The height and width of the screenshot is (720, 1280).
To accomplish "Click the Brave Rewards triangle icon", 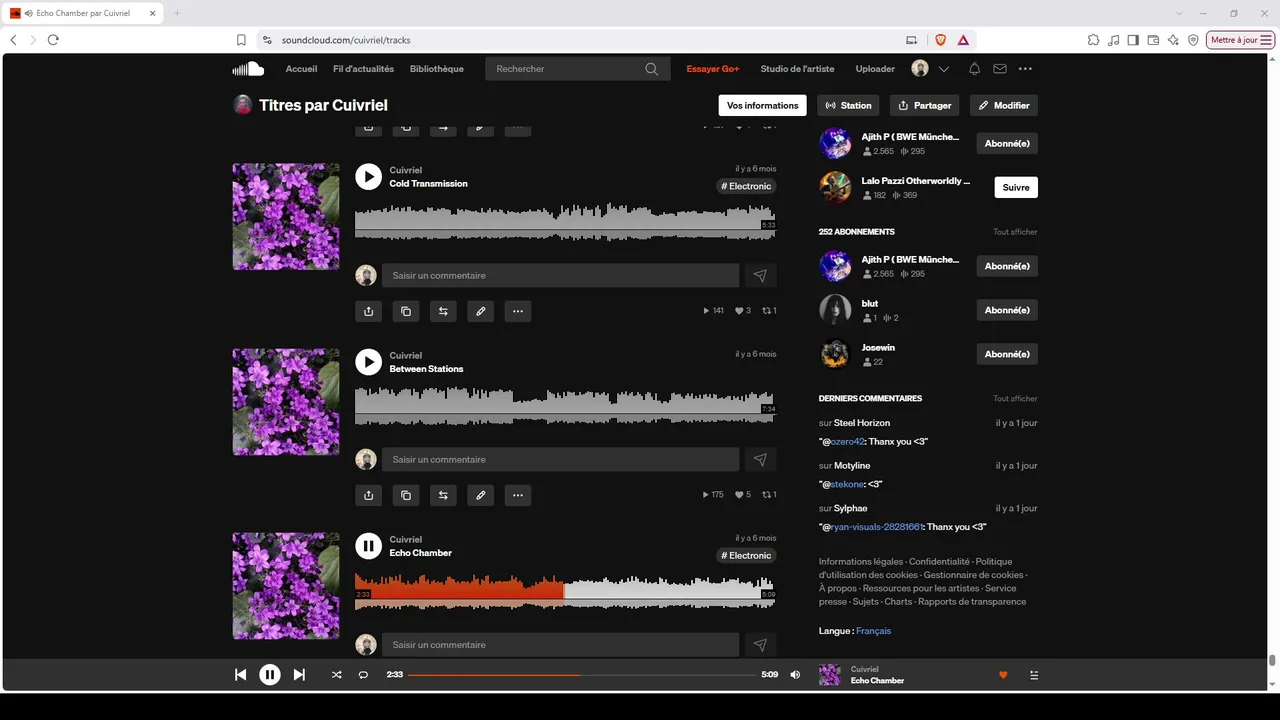I will tap(963, 40).
